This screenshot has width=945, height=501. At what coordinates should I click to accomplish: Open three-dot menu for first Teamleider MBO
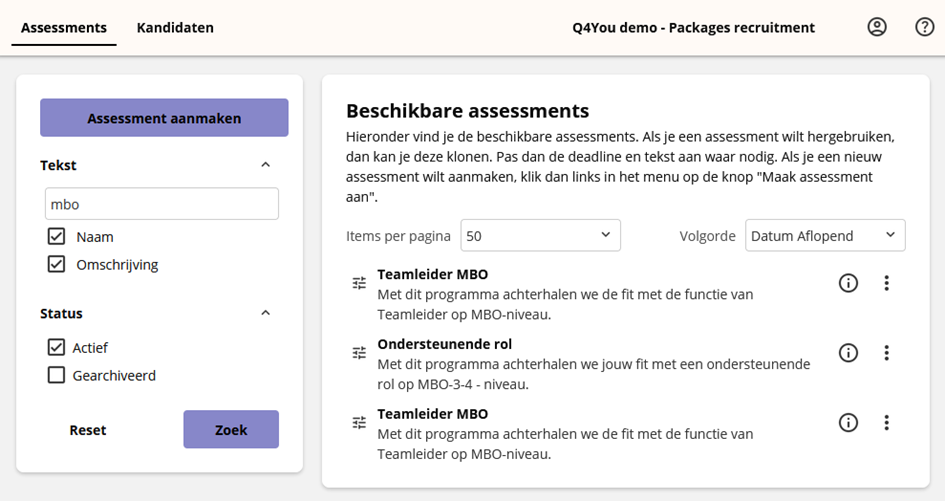pos(886,283)
